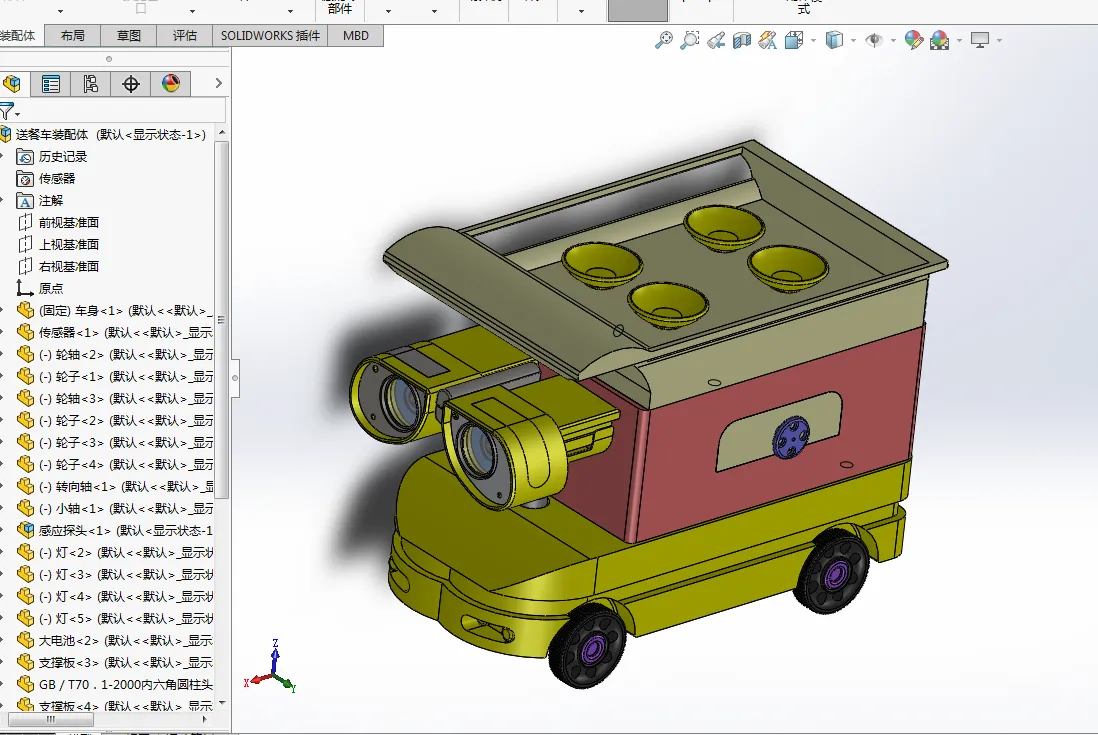Select 前视基准面 in the feature tree

(x=68, y=222)
